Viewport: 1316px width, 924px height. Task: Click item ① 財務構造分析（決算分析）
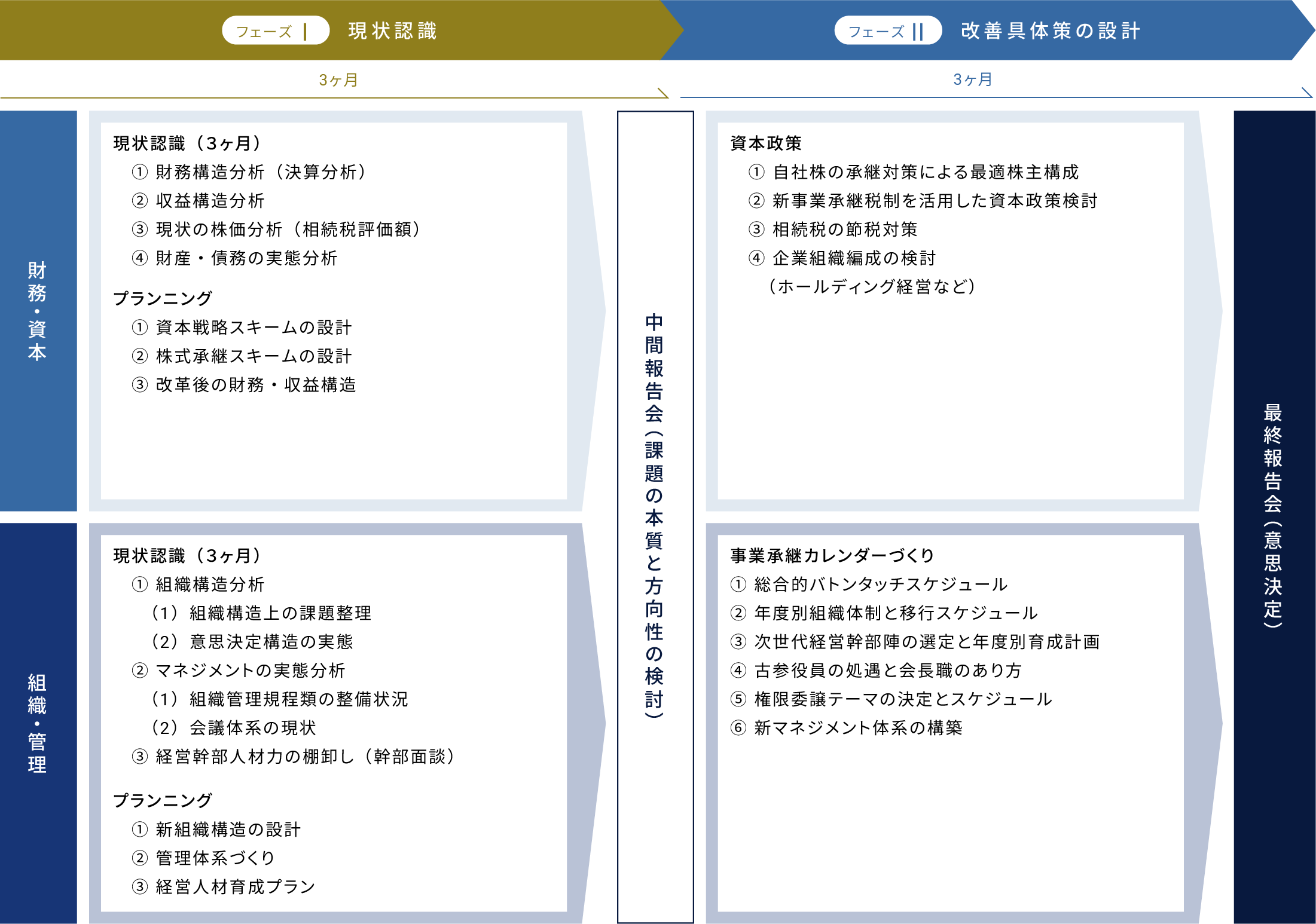click(249, 172)
